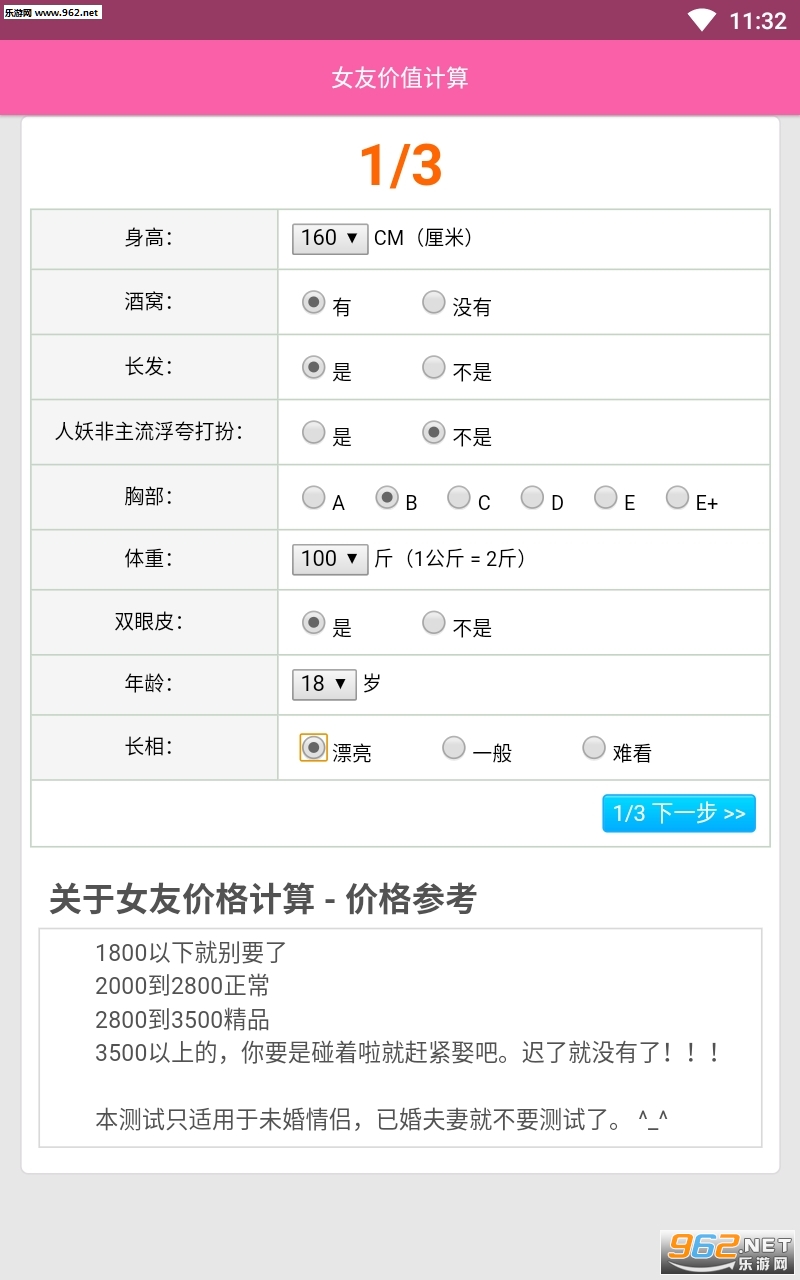This screenshot has width=800, height=1280.
Task: Select chest size A radio
Action: [314, 497]
